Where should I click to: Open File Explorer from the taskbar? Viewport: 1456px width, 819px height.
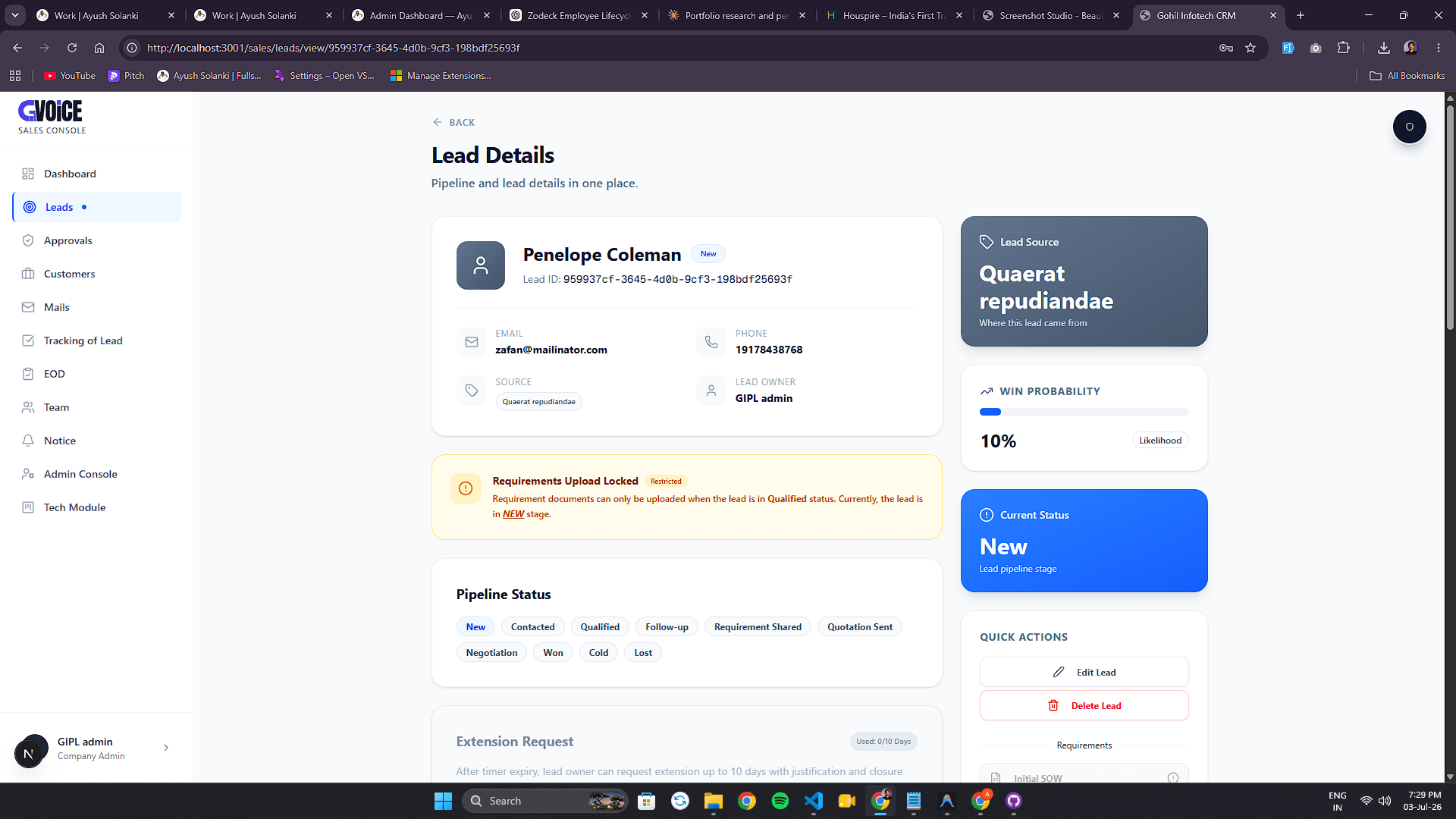[713, 801]
